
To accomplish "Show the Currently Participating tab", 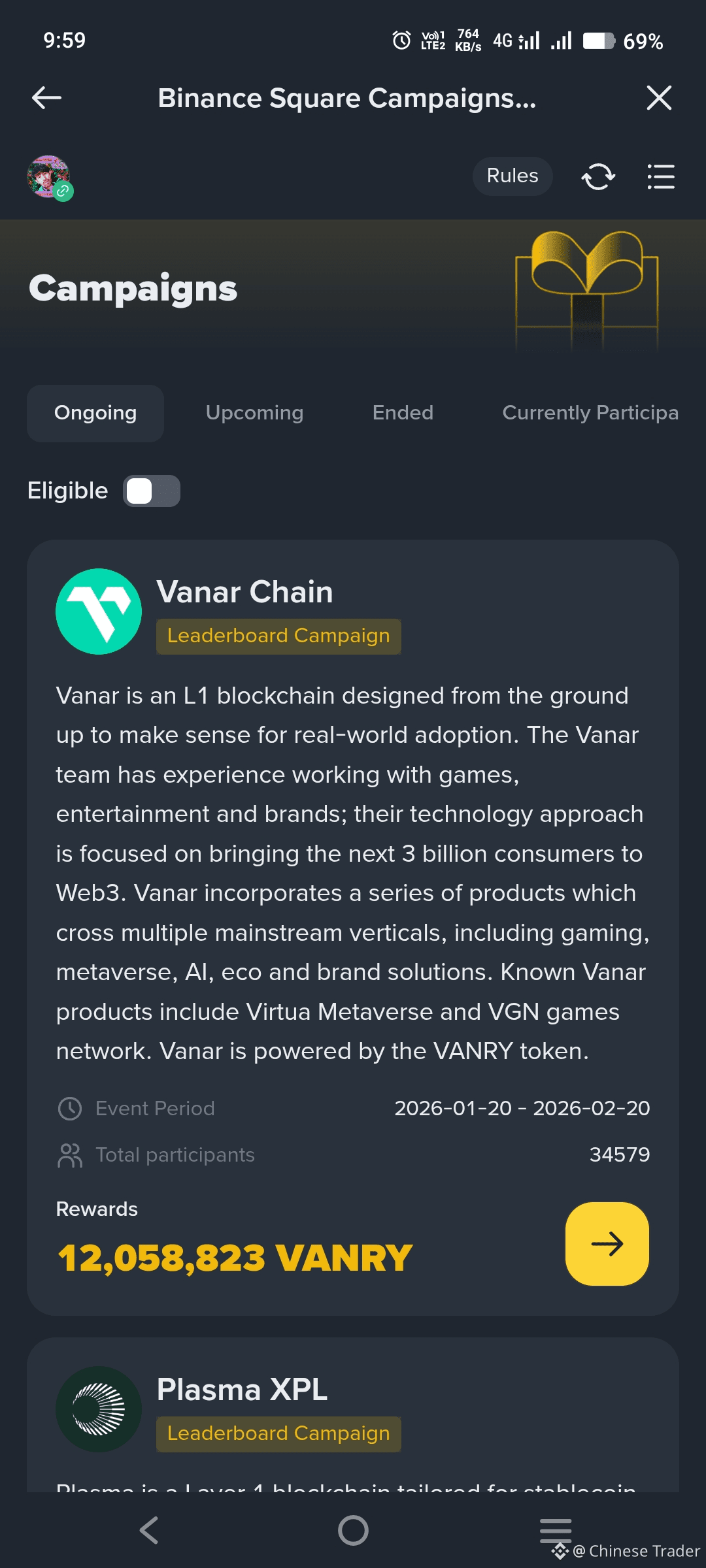I will pos(590,413).
